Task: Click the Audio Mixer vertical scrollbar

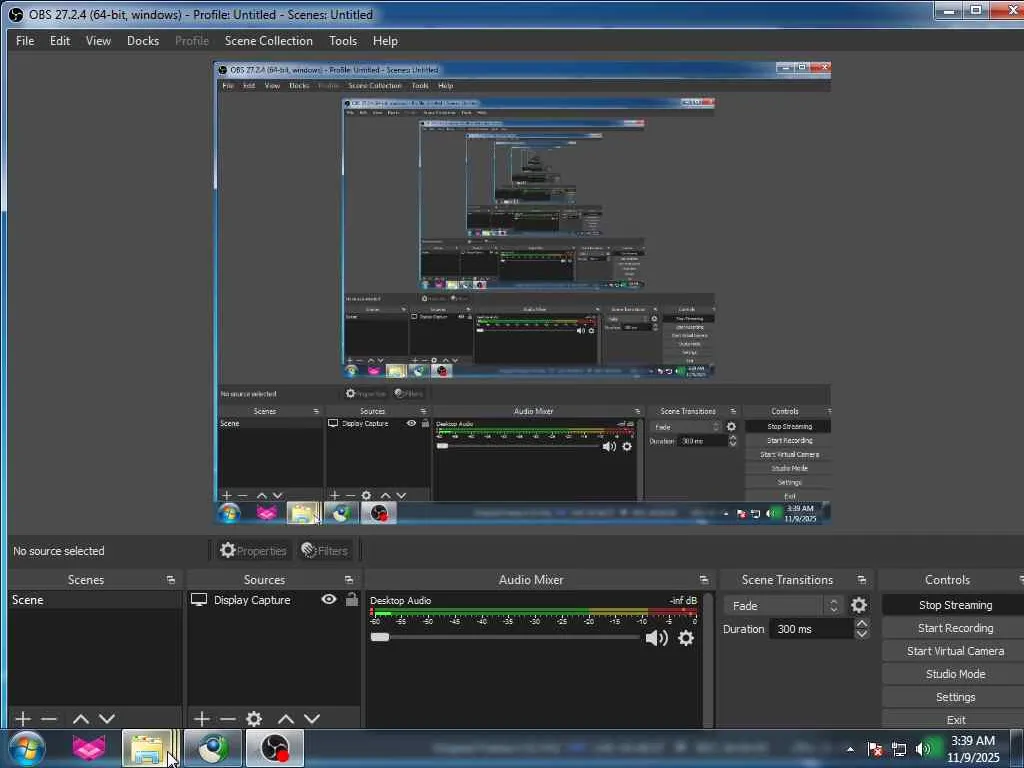Action: [x=709, y=659]
